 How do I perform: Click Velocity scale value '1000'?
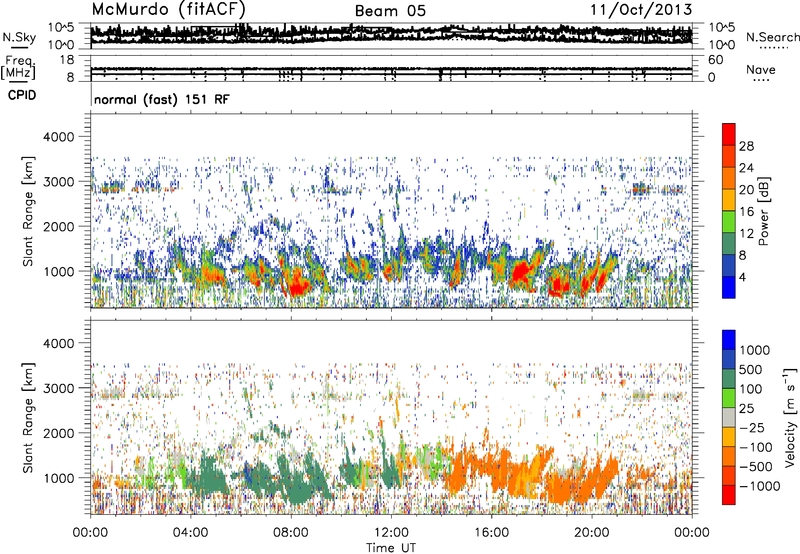pos(755,350)
